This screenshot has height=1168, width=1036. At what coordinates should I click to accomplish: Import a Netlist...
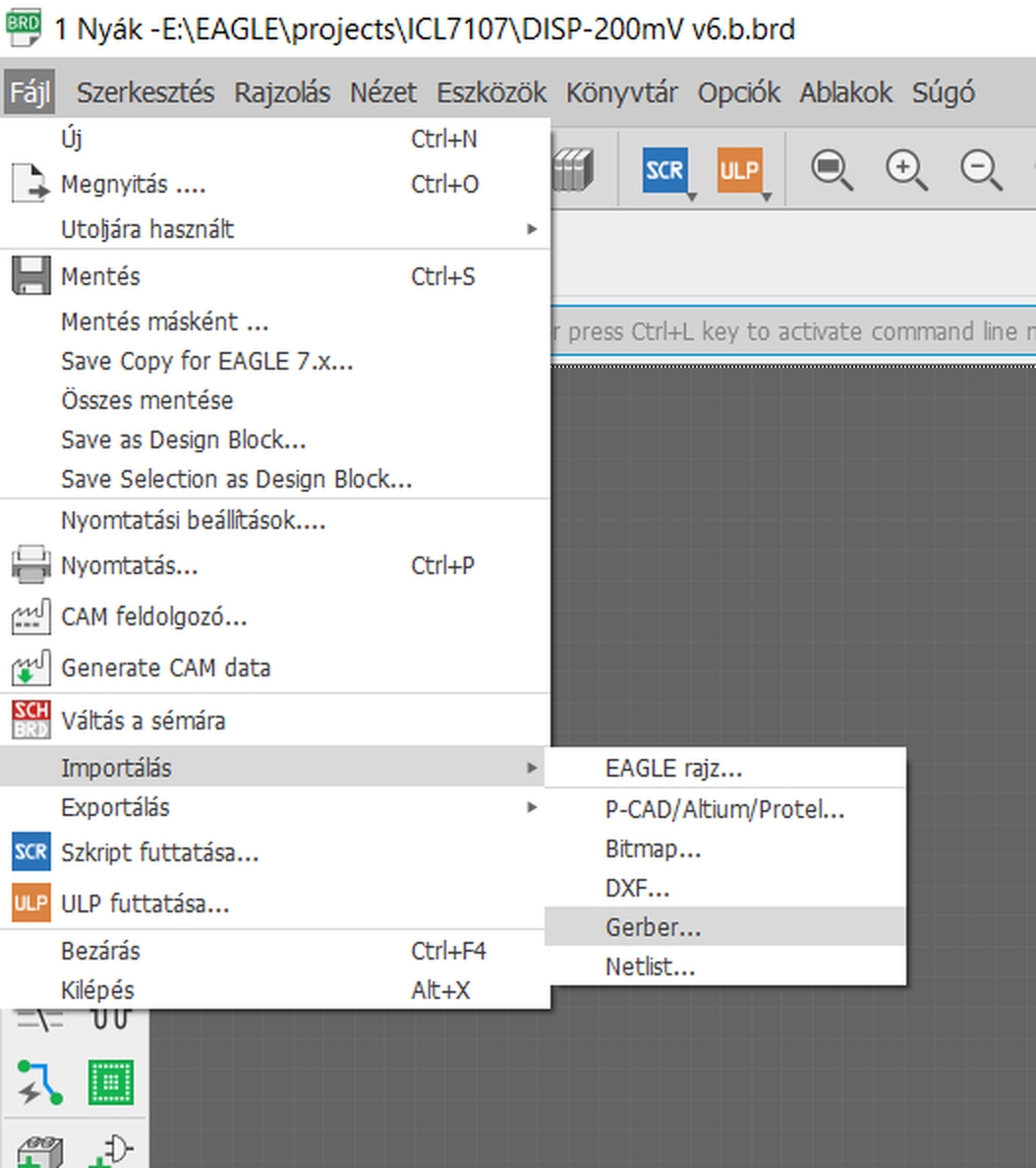725,966
